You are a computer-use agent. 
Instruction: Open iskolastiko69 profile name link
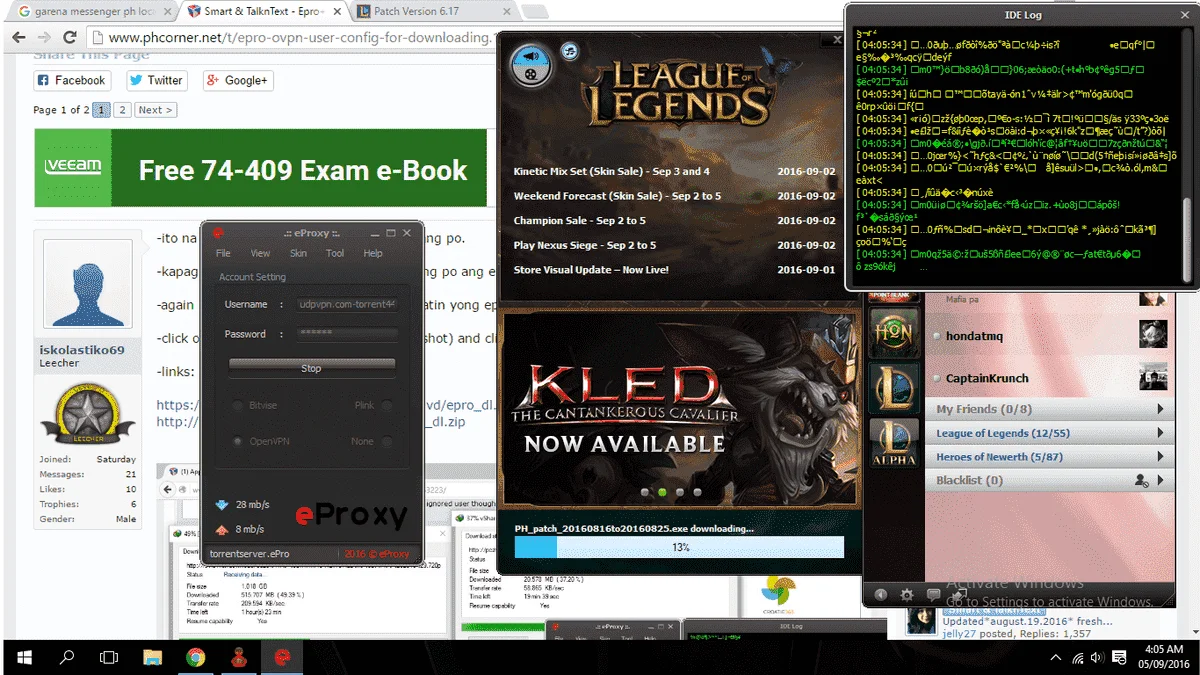click(81, 350)
